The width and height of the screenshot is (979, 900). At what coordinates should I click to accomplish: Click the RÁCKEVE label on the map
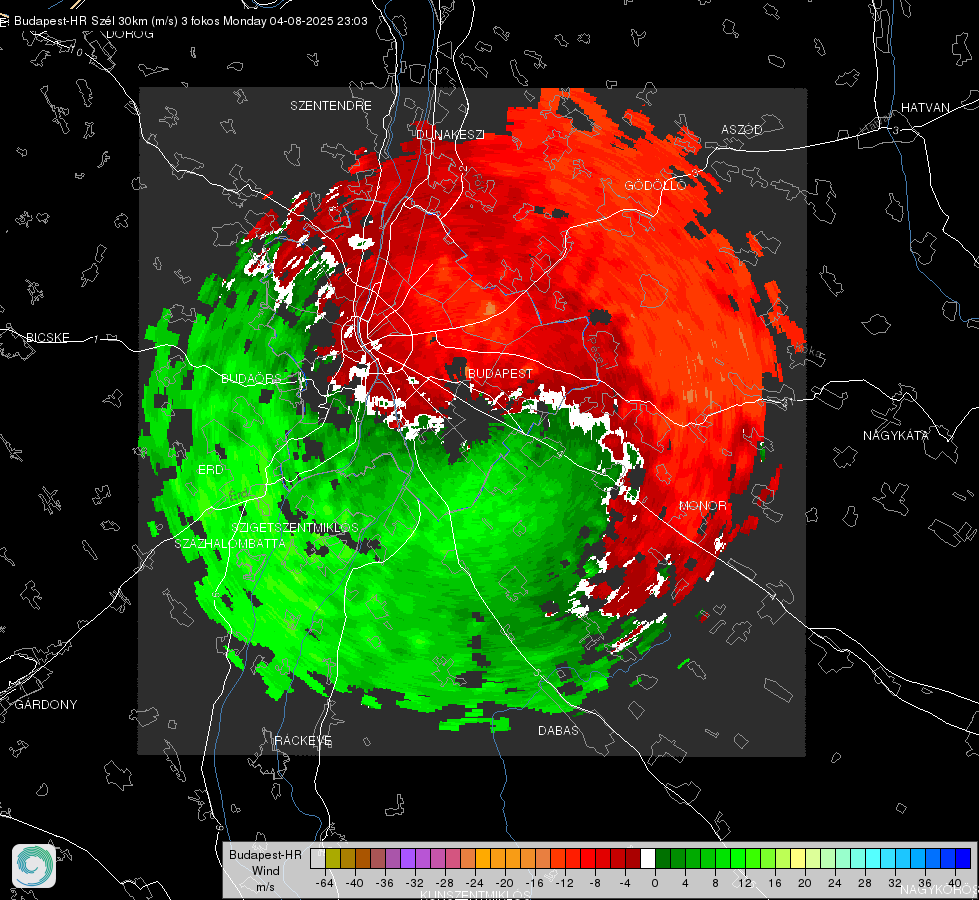pyautogui.click(x=303, y=740)
